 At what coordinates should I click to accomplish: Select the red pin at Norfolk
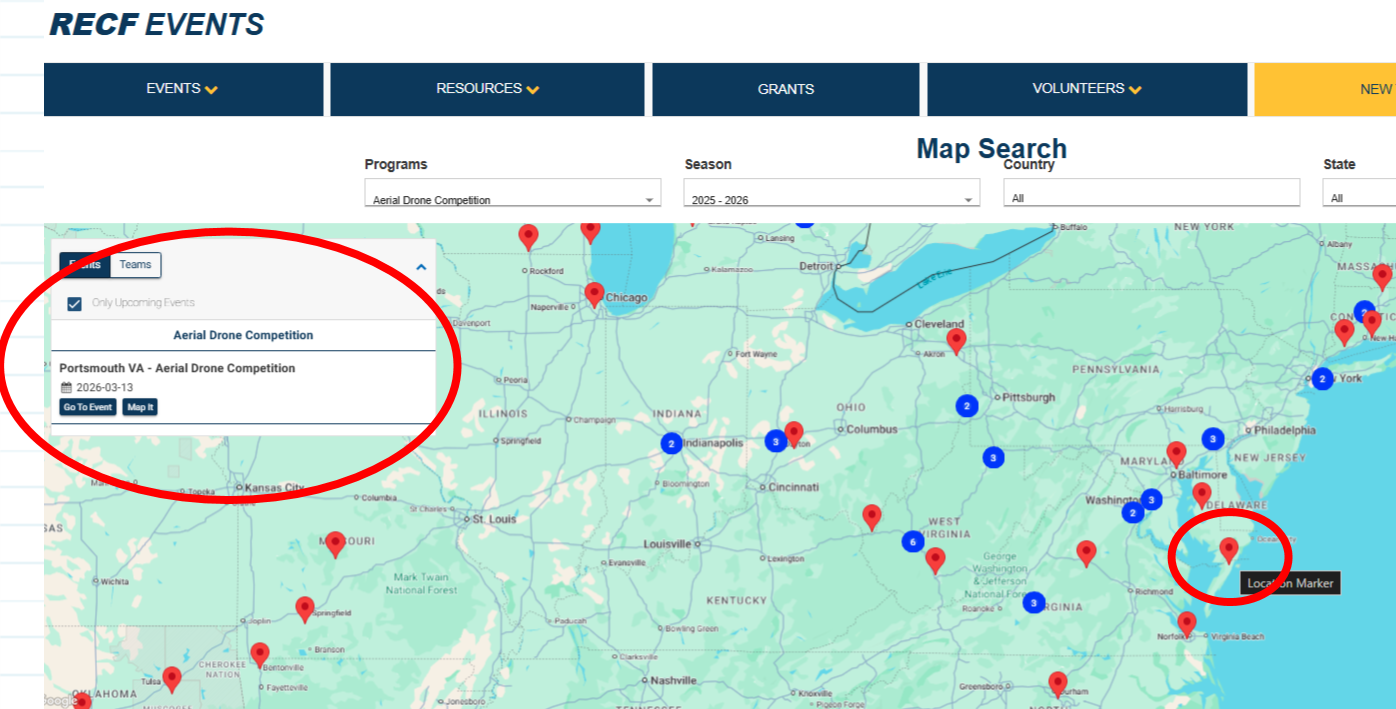tap(1186, 623)
